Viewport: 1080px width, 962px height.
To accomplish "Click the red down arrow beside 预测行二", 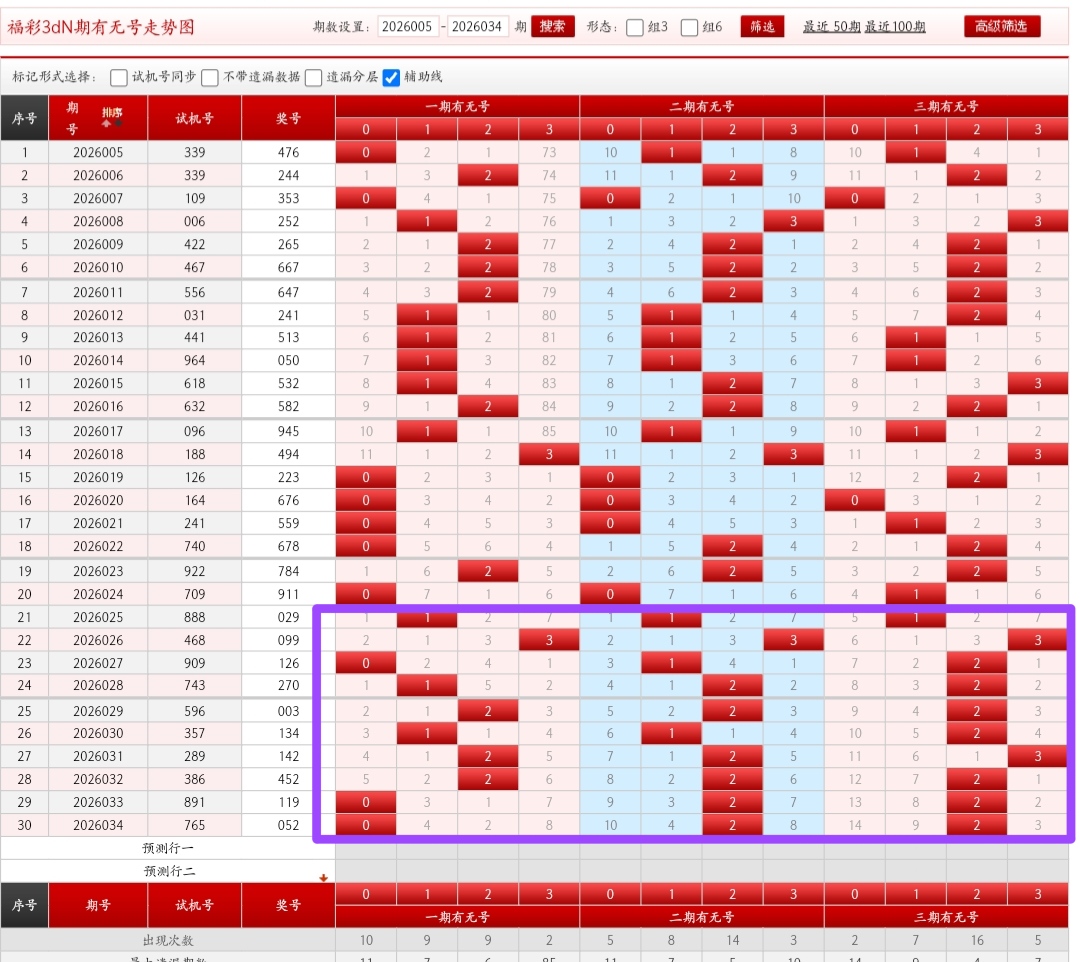I will [323, 877].
